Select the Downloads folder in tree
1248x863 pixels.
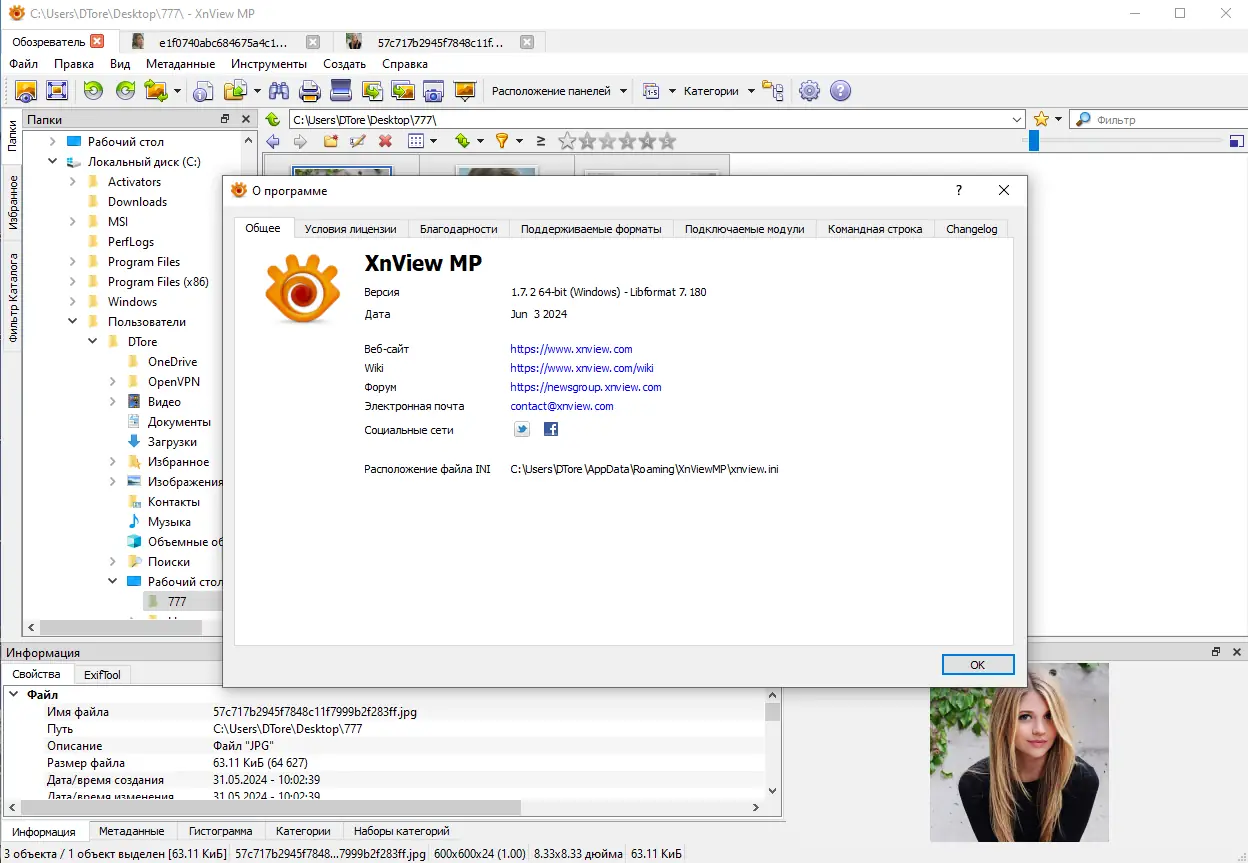pyautogui.click(x=137, y=202)
